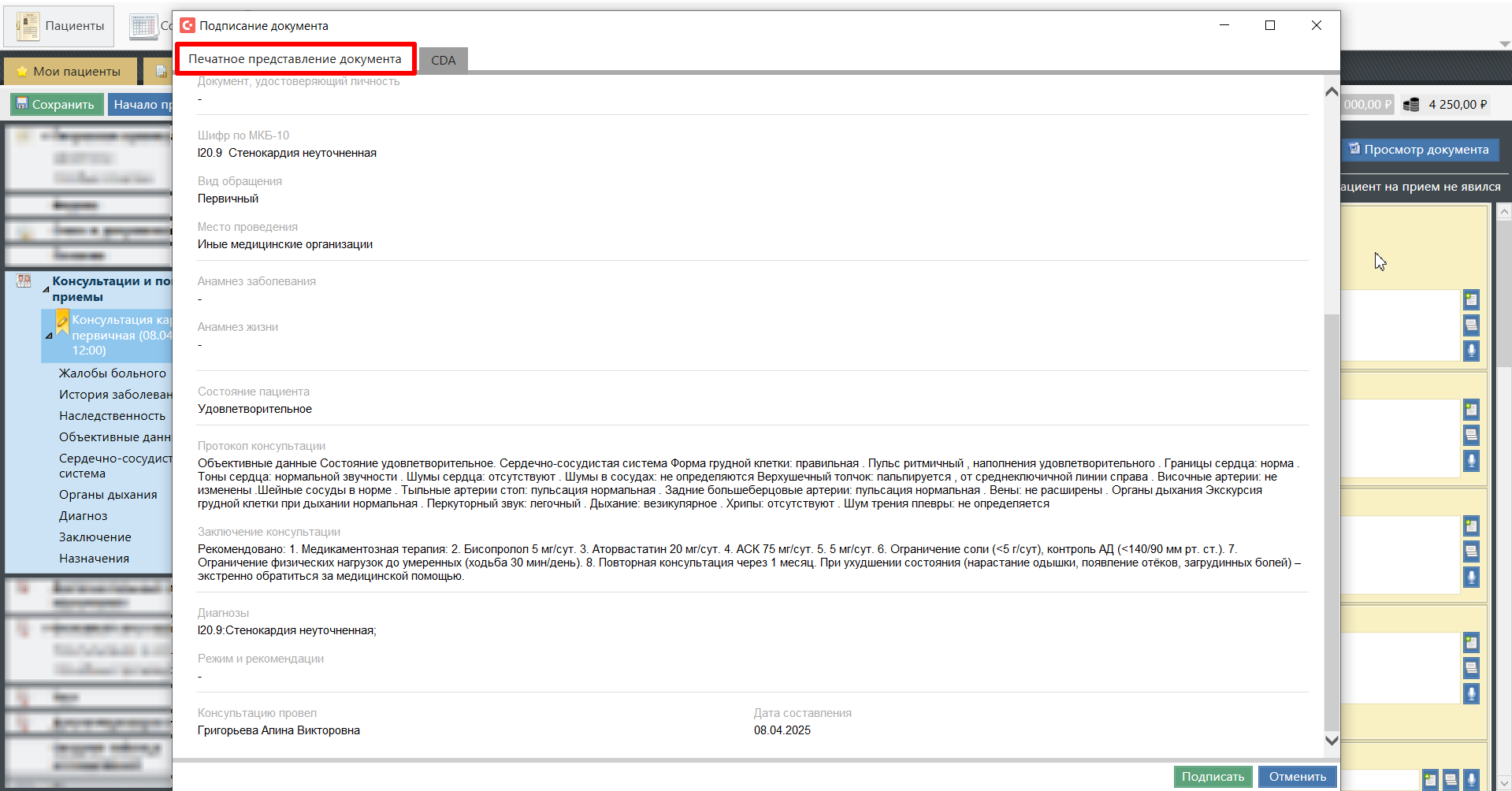1512x791 pixels.
Task: Open the Пациенты section icon
Action: (28, 26)
